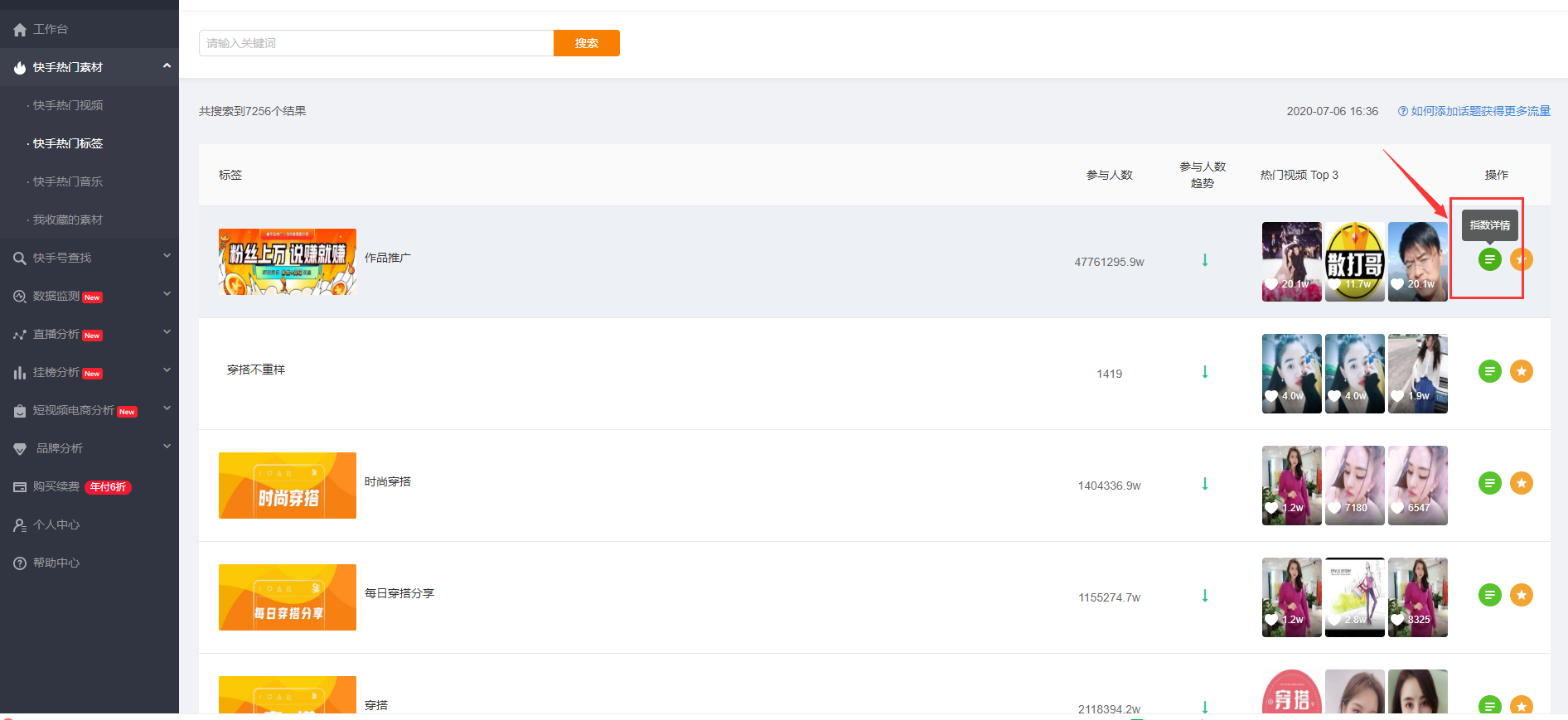
Task: Click green details icon for 时尚穿搭 row
Action: (x=1489, y=483)
